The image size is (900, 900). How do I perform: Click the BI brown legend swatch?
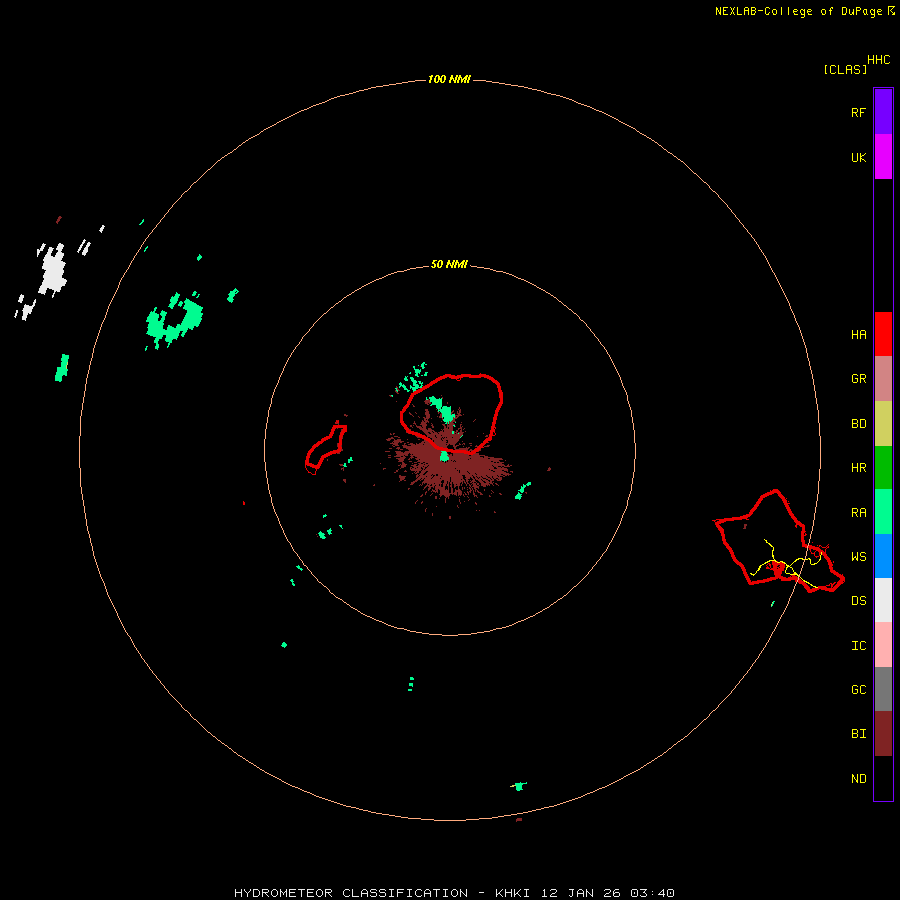click(883, 734)
